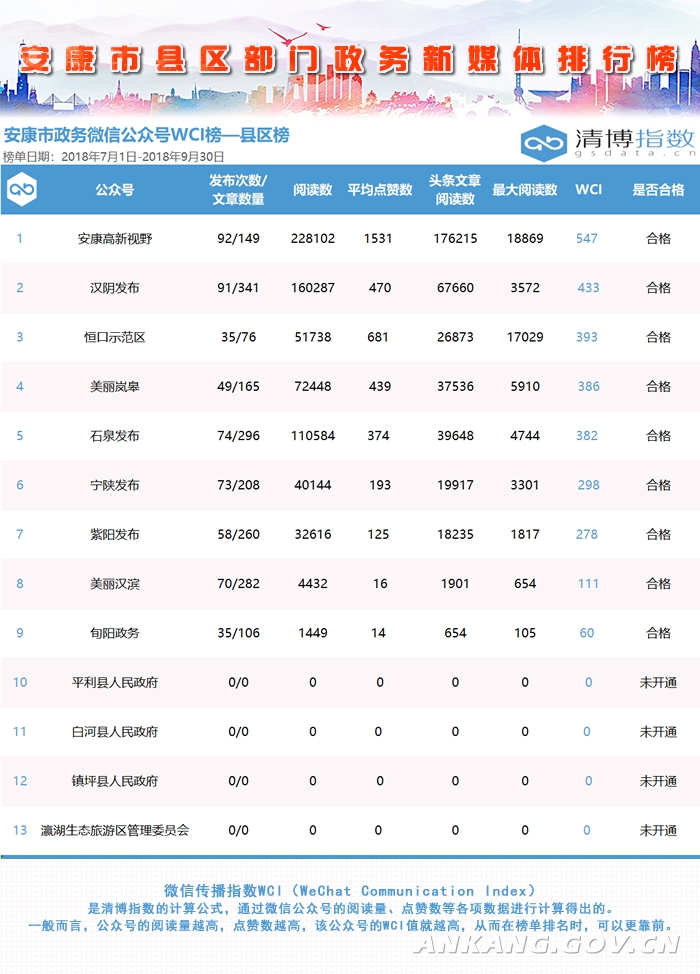Click WCI value 60
The image size is (700, 974).
[x=587, y=633]
